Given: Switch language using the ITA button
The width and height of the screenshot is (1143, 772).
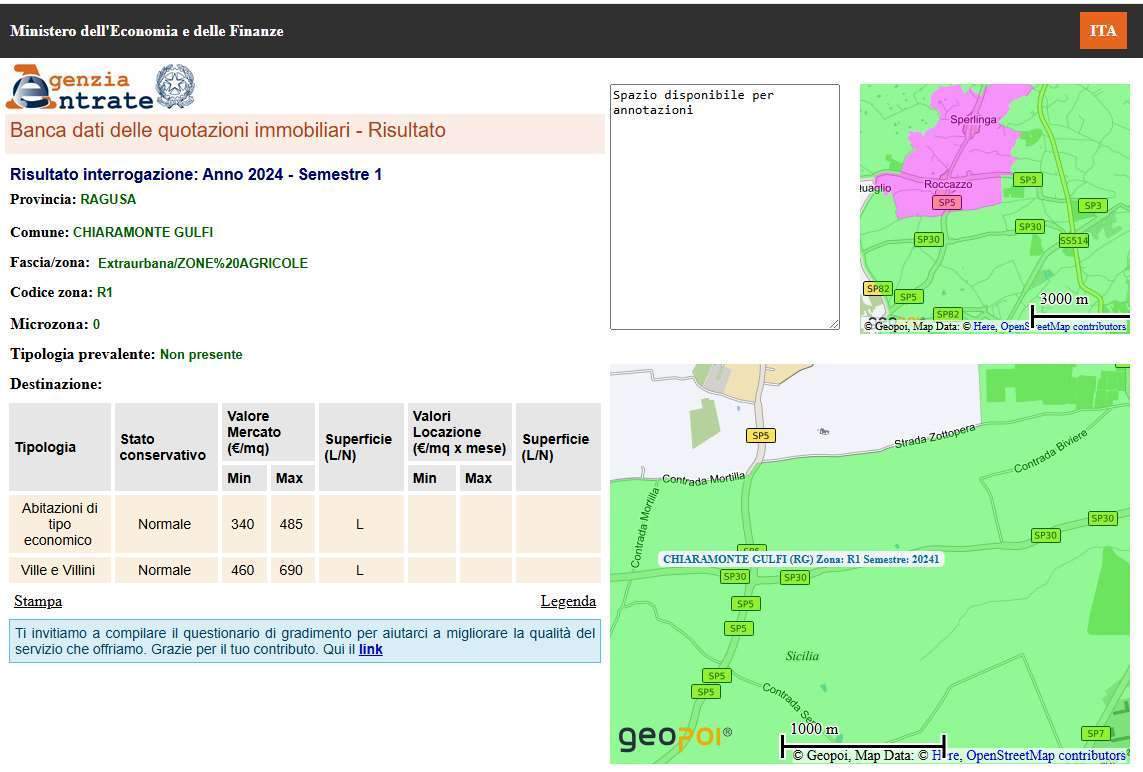Looking at the screenshot, I should pos(1103,30).
